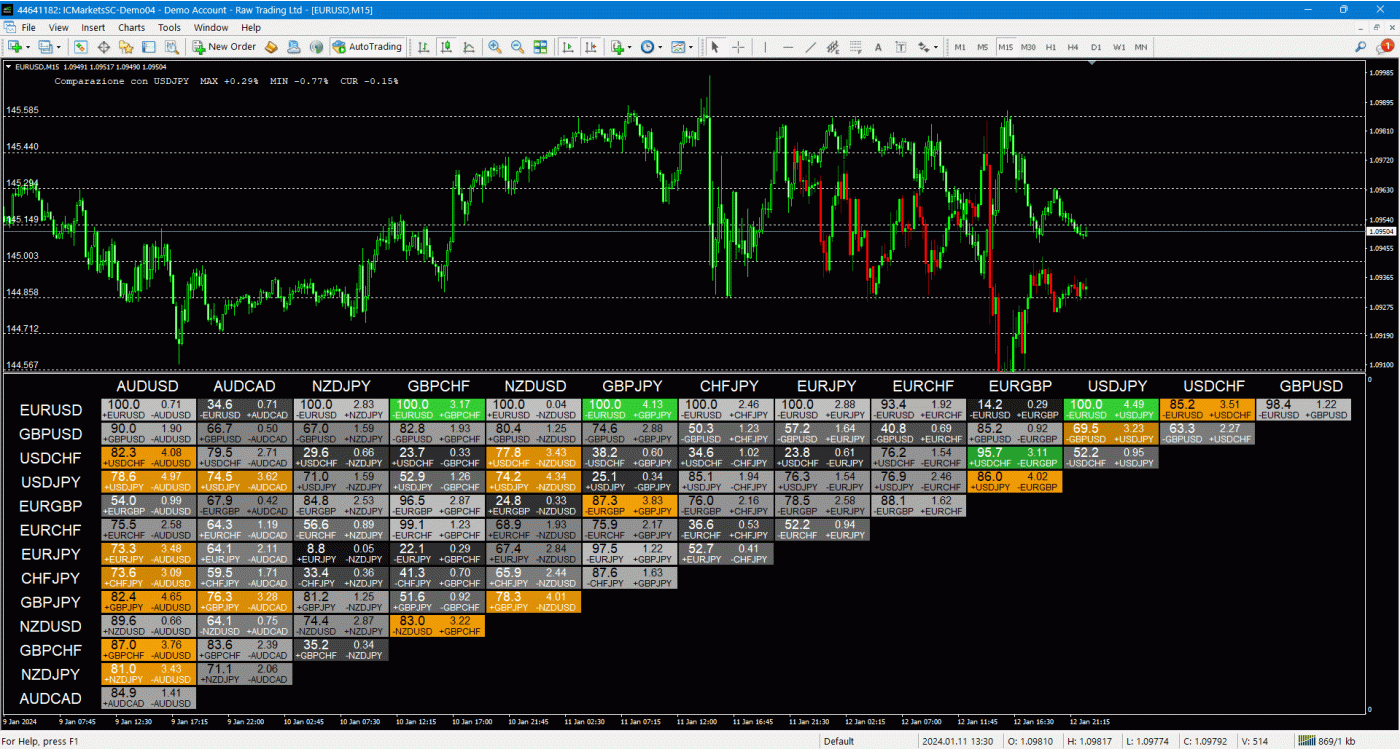Zoom in on the chart
The image size is (1400, 750).
496,47
